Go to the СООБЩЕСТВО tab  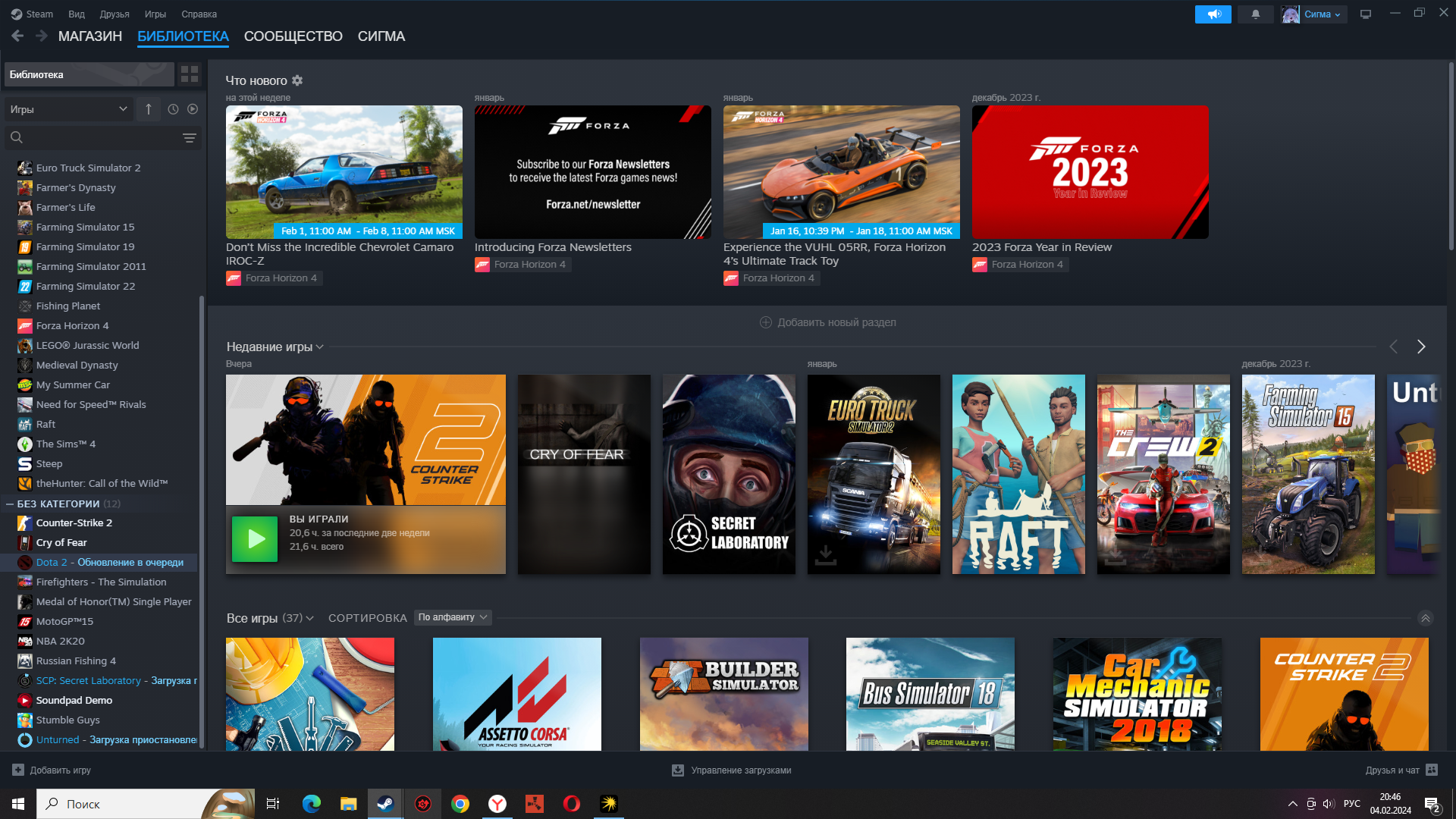click(x=293, y=36)
